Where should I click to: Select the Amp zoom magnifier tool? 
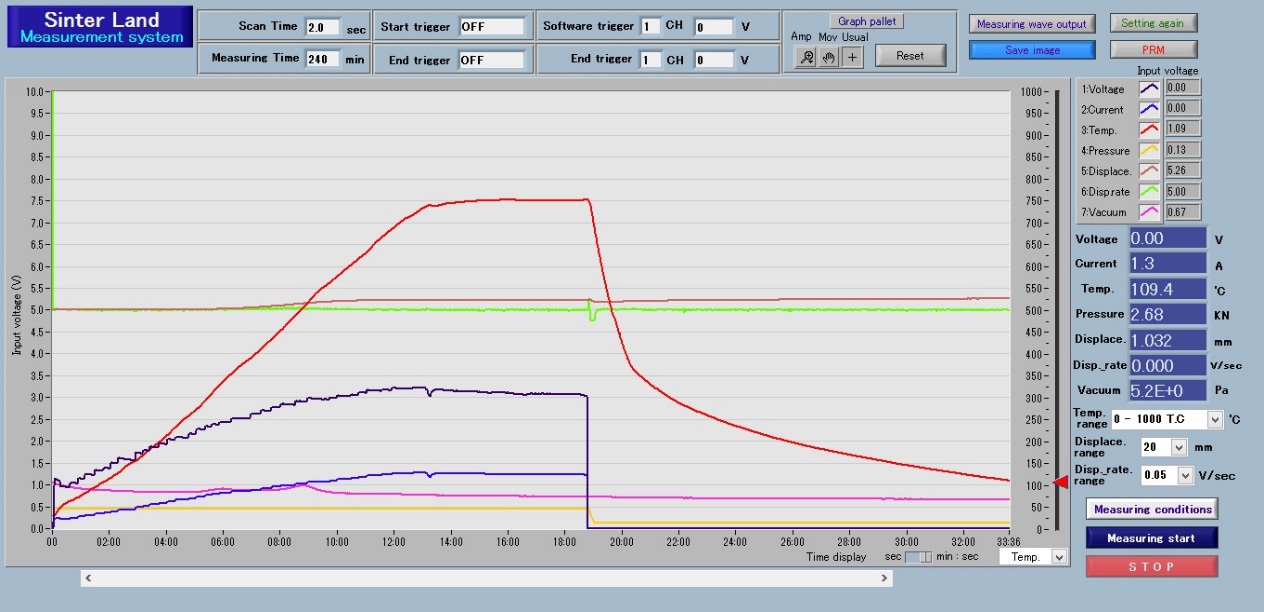(x=807, y=57)
